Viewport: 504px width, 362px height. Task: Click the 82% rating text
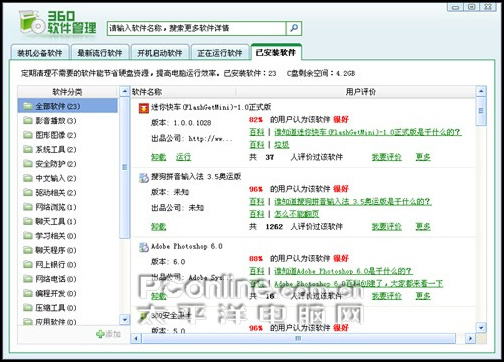coord(256,119)
